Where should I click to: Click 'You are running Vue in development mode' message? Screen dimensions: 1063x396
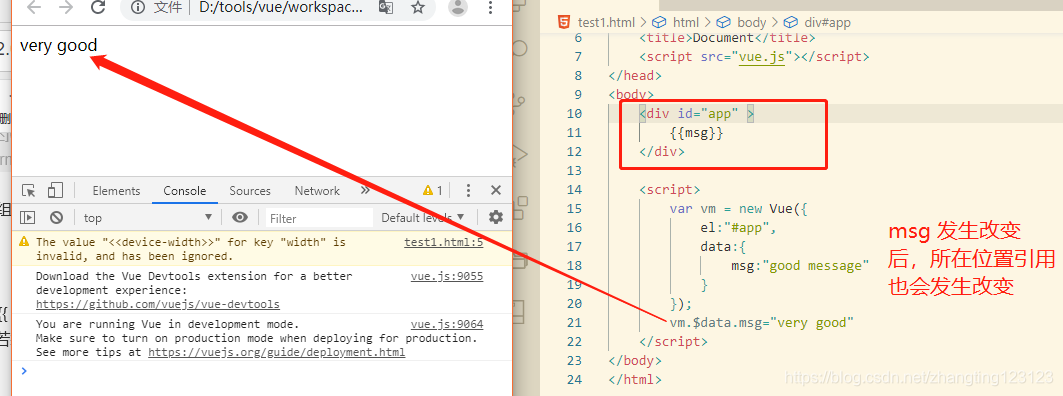pyautogui.click(x=167, y=324)
